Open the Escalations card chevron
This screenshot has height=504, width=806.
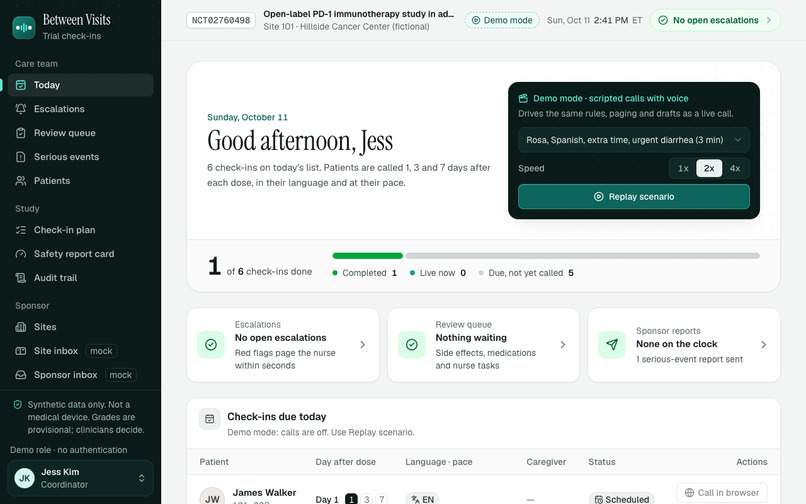[x=362, y=345]
